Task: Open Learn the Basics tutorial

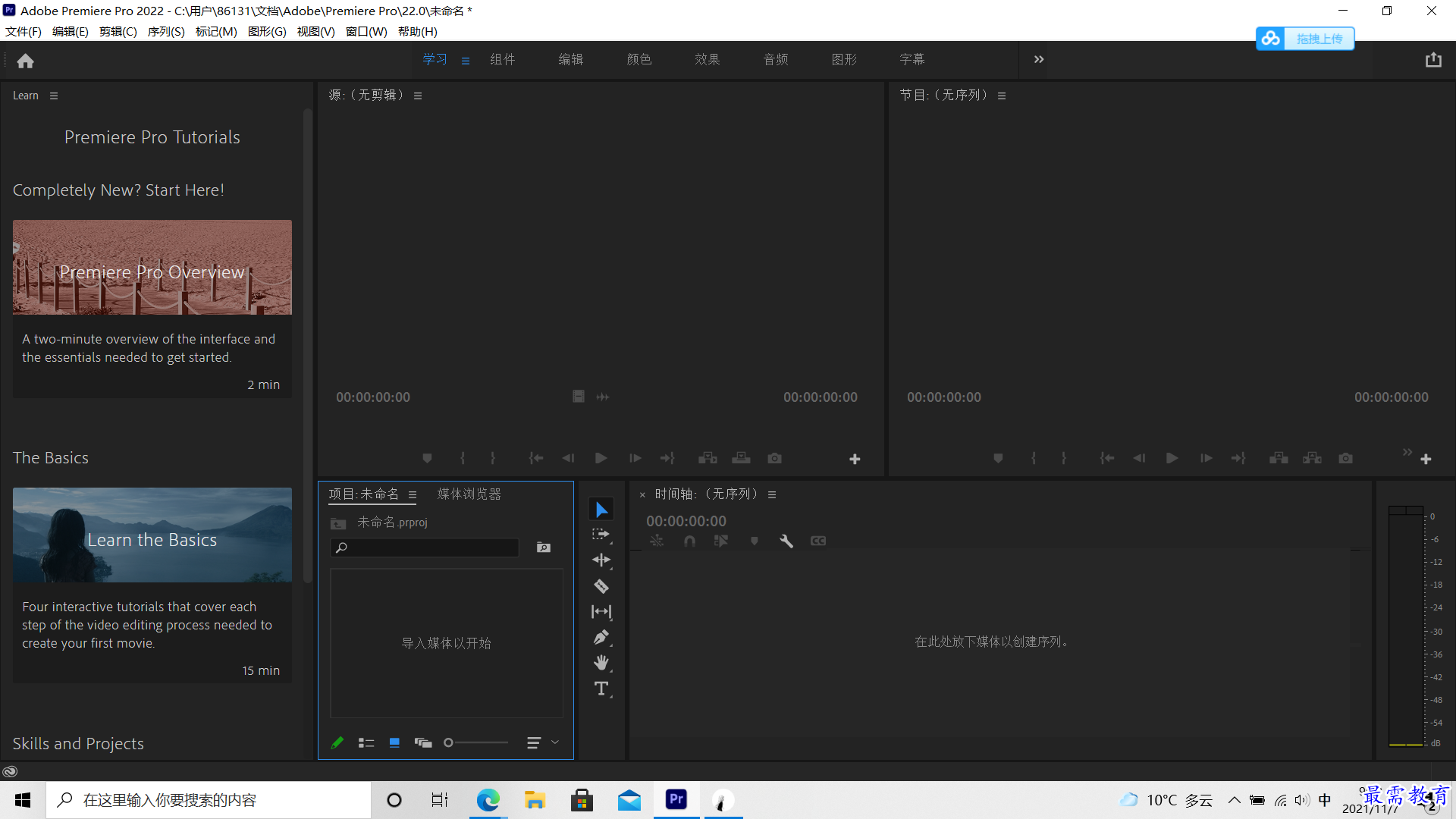Action: coord(152,585)
